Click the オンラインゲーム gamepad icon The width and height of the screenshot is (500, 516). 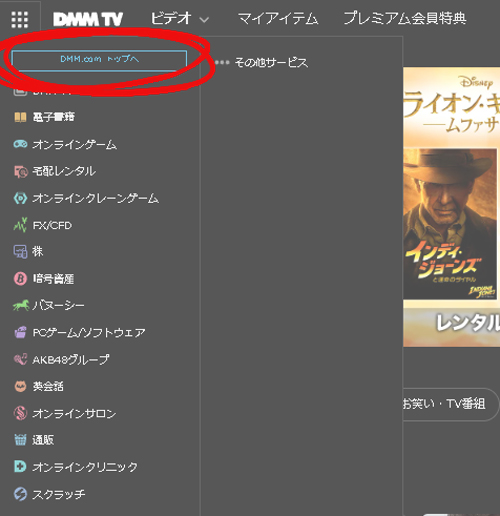tap(20, 144)
